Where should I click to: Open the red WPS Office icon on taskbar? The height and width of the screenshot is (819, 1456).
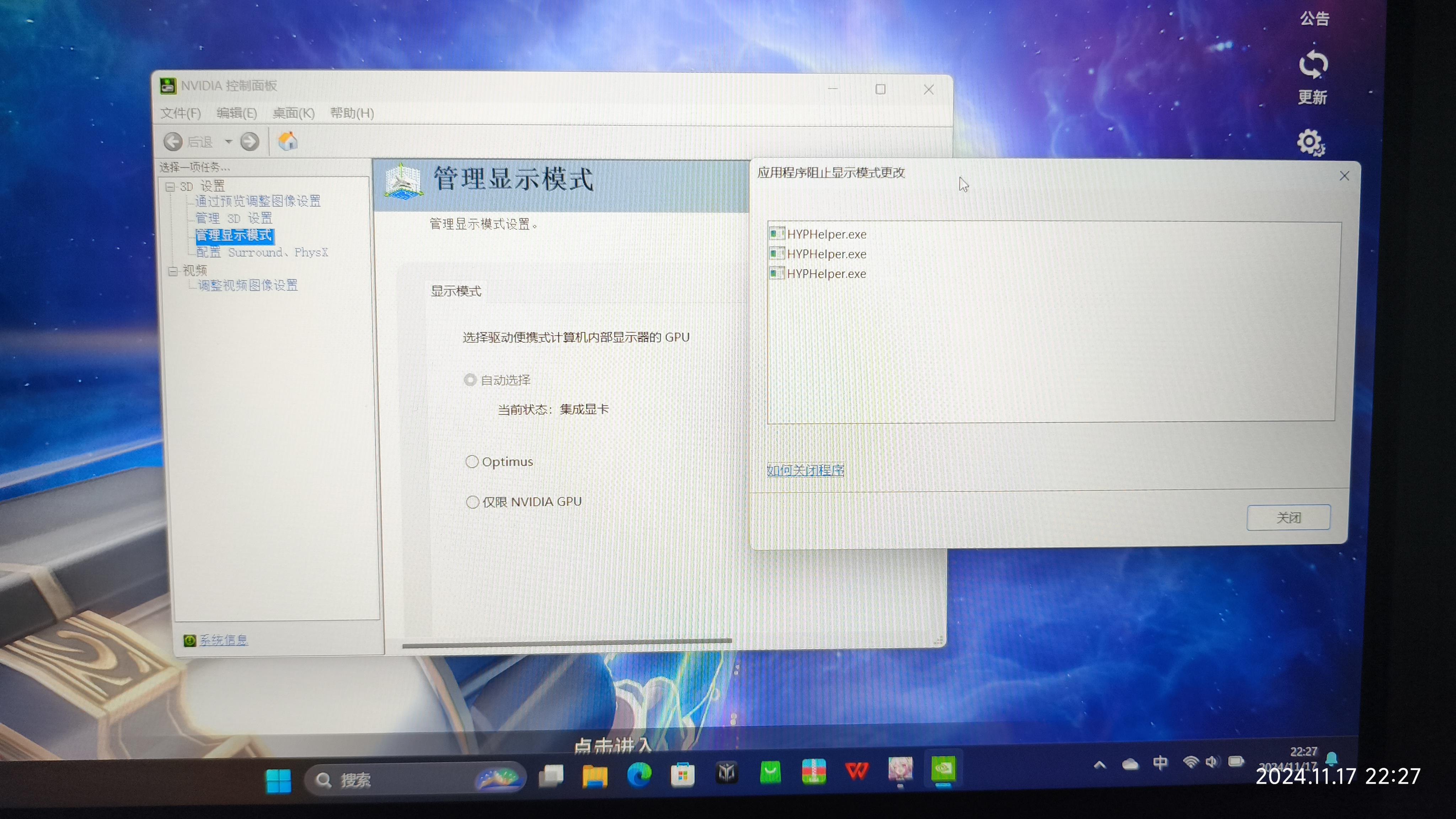857,770
